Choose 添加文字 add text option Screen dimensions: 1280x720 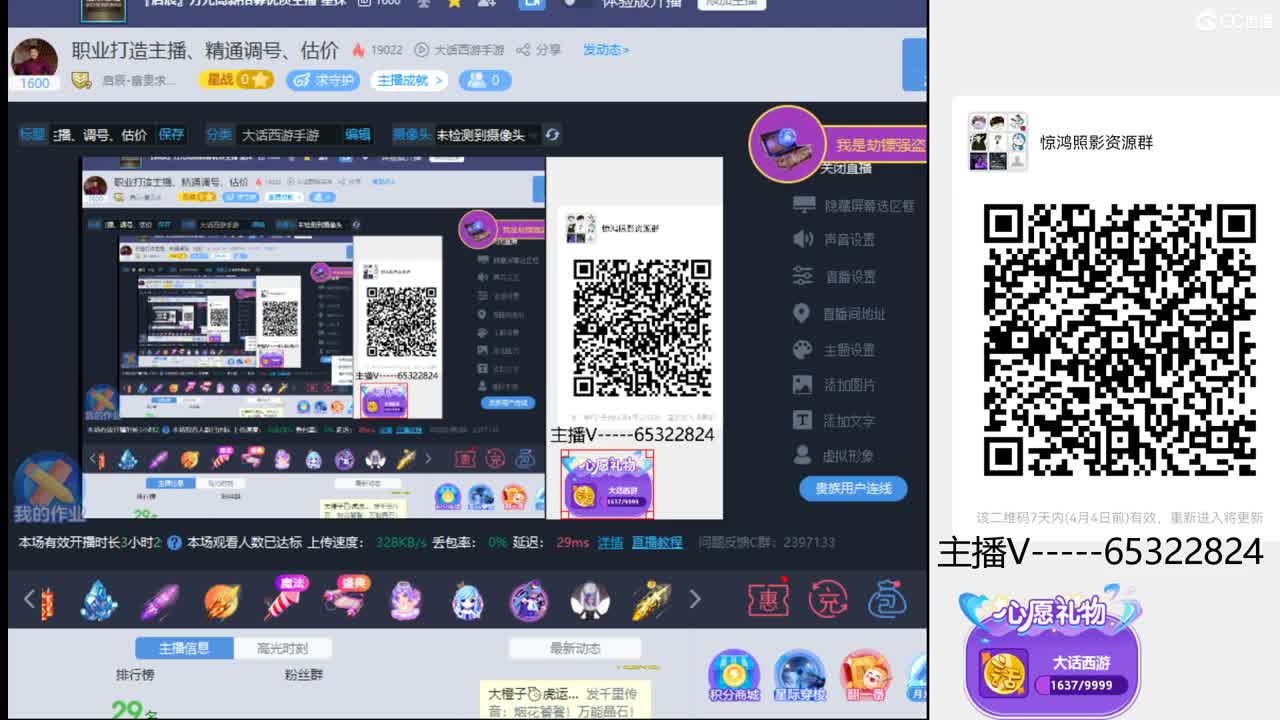834,420
